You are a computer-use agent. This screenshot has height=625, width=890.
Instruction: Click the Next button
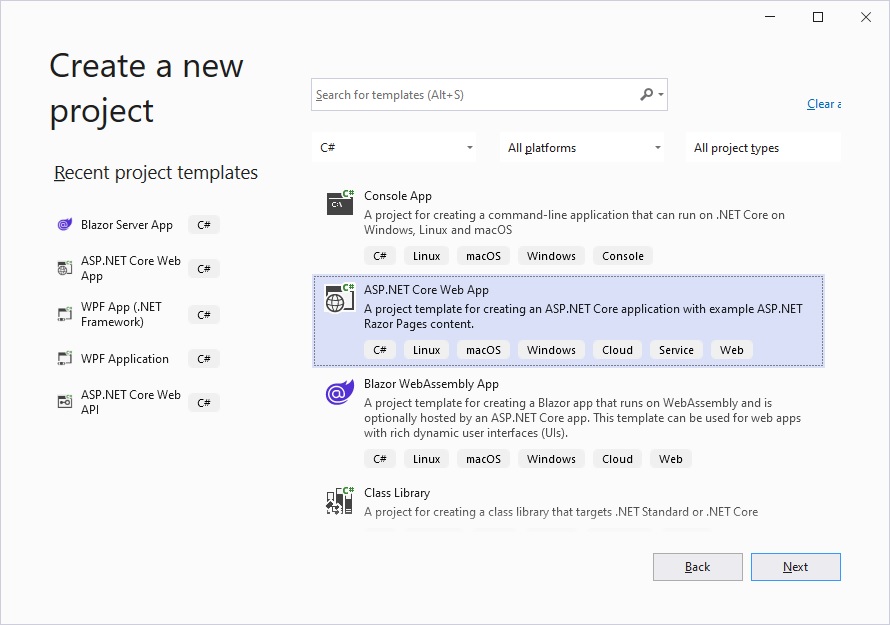coord(795,567)
